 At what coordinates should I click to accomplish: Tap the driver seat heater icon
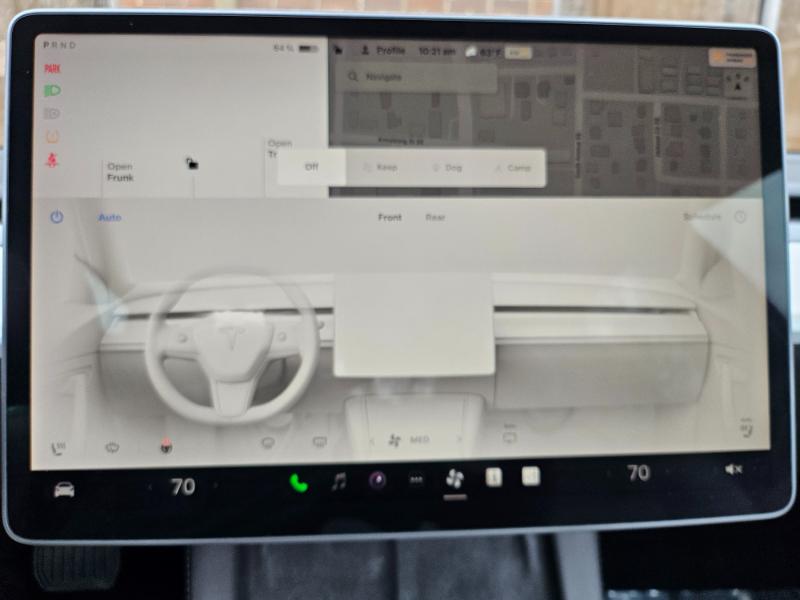click(x=59, y=447)
